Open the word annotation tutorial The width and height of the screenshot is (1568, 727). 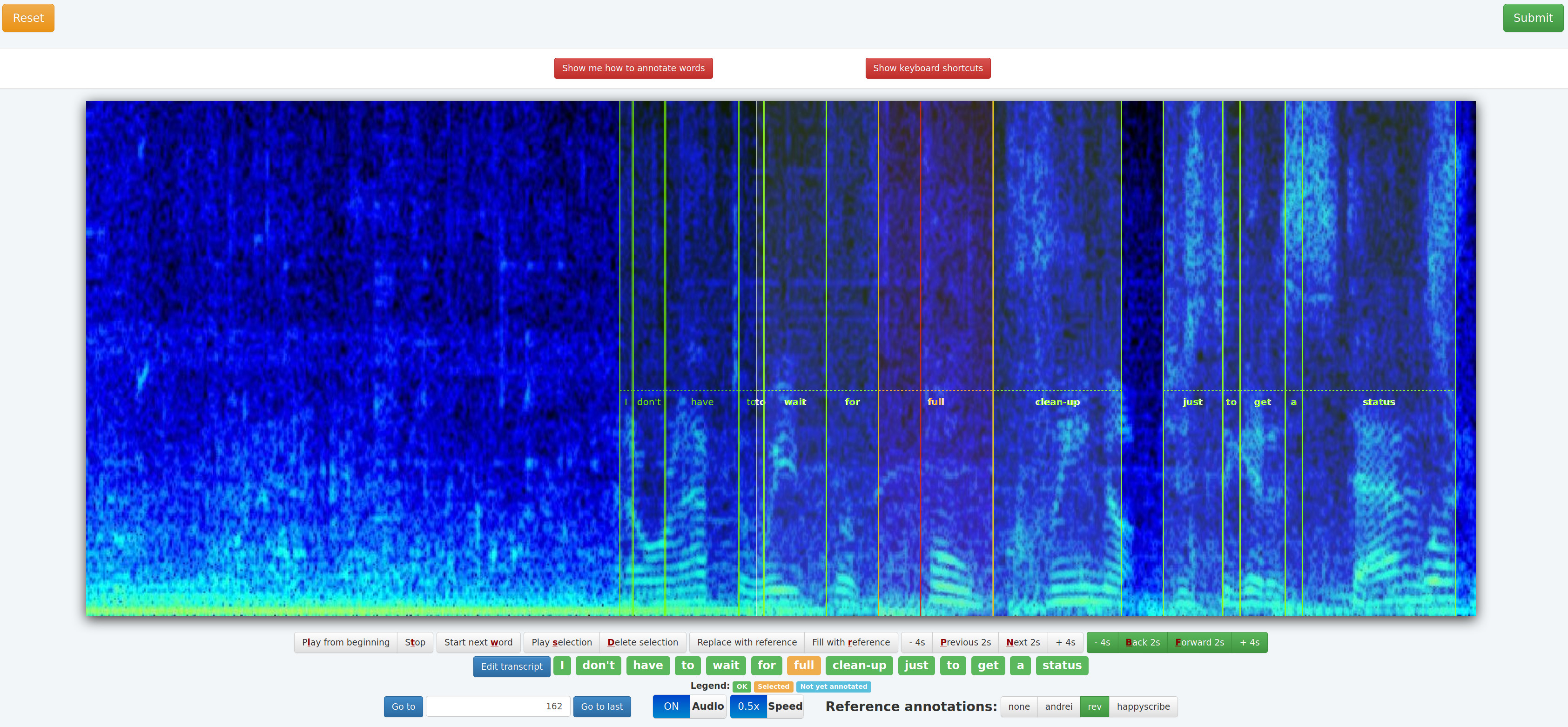(x=633, y=68)
